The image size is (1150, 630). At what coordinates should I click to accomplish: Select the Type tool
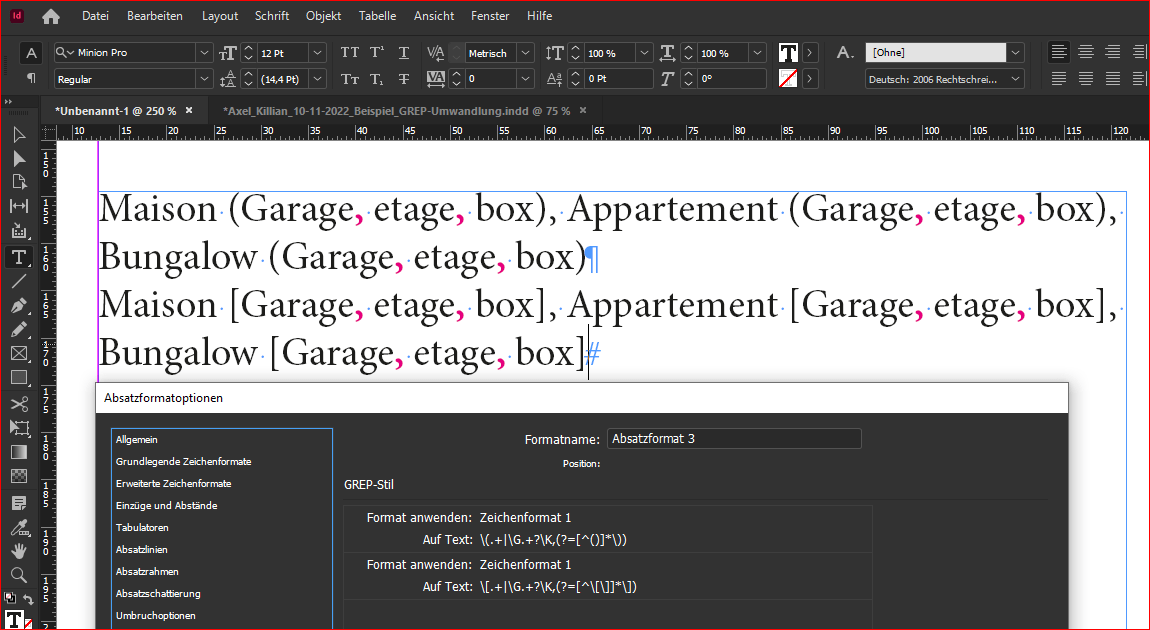[18, 257]
